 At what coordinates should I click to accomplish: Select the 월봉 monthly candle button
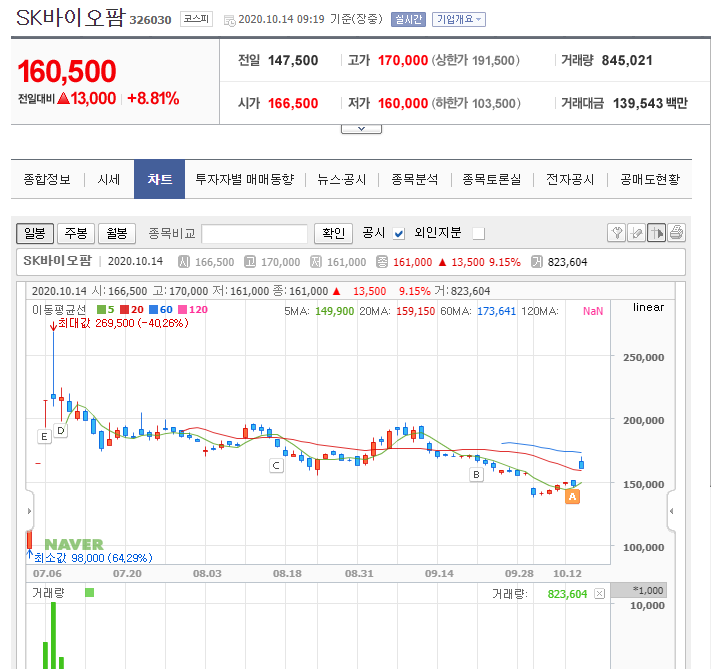(117, 234)
